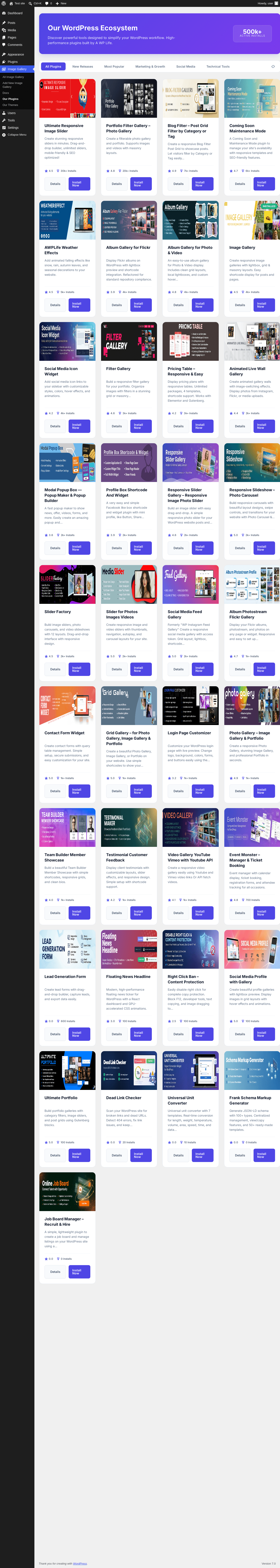Open Details for Profile Box Shortcode And Widget
Screen dimensions: 280x1568
click(117, 548)
